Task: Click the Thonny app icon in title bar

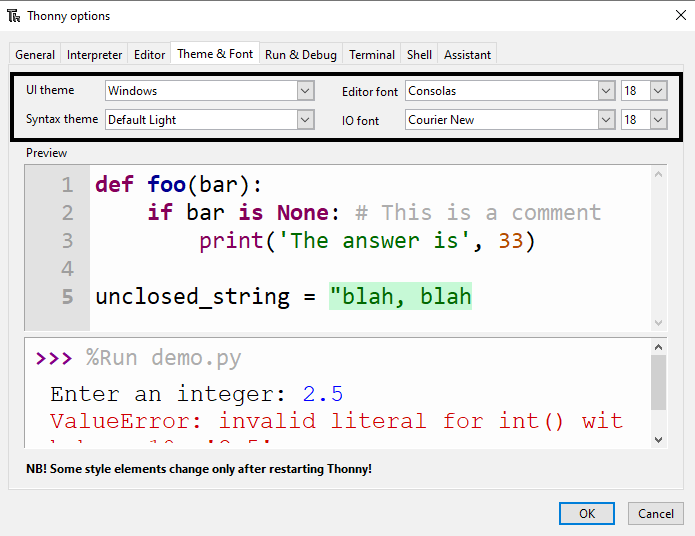Action: click(x=14, y=16)
